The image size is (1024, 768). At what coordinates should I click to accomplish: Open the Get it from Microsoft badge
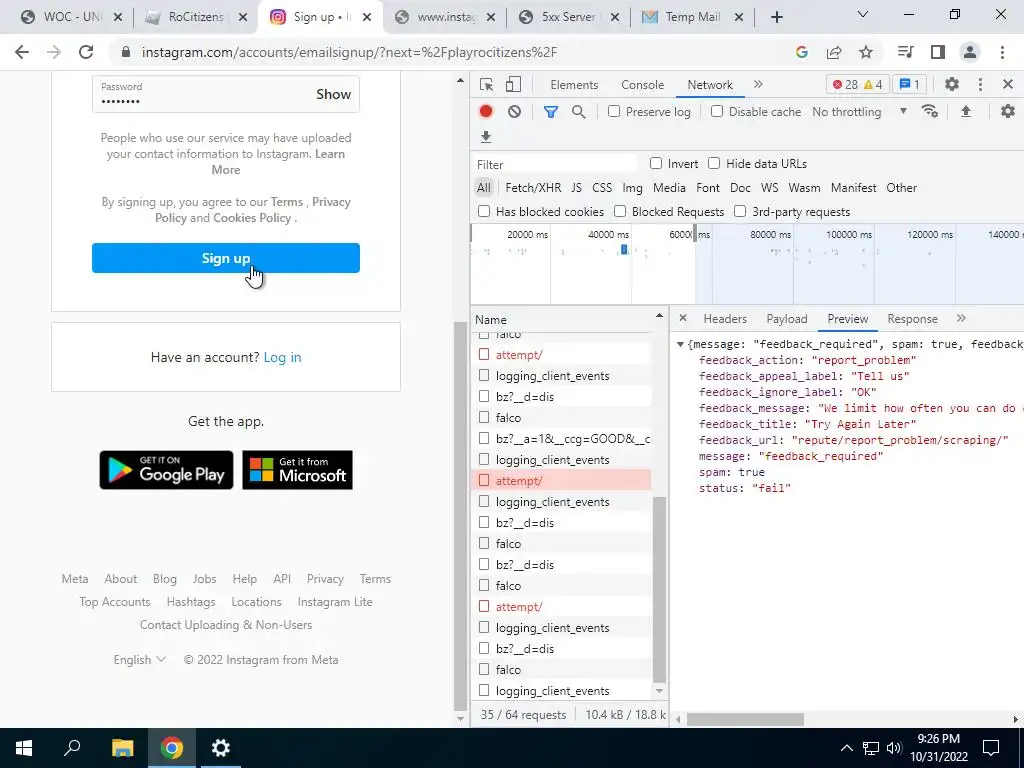(x=297, y=470)
